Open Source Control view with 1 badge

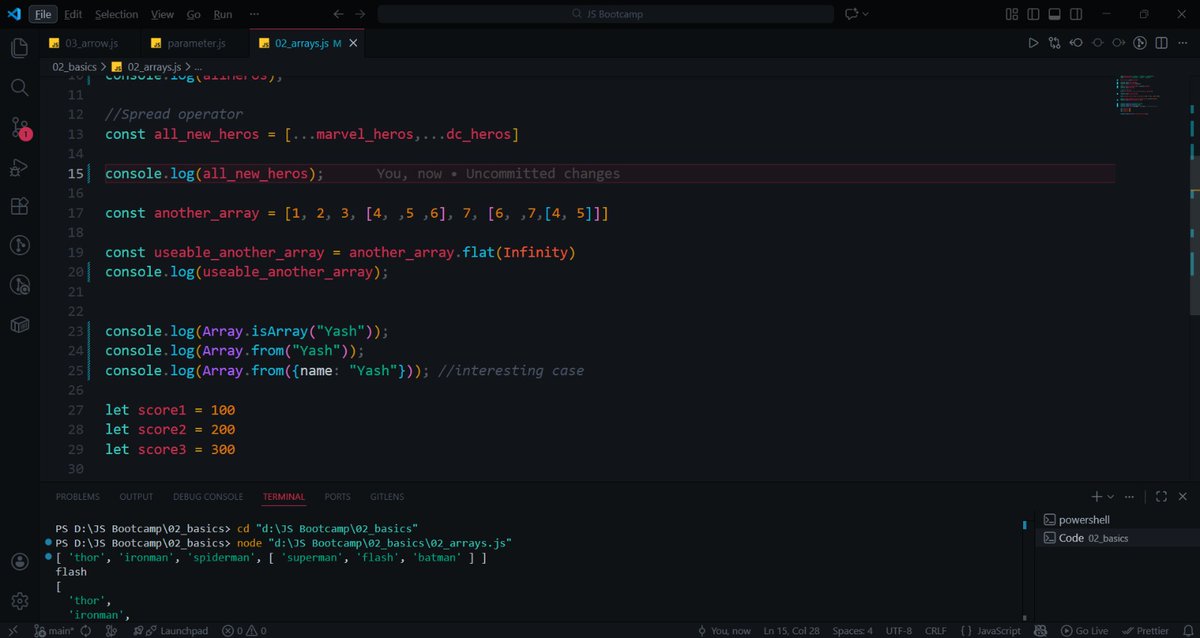click(19, 128)
